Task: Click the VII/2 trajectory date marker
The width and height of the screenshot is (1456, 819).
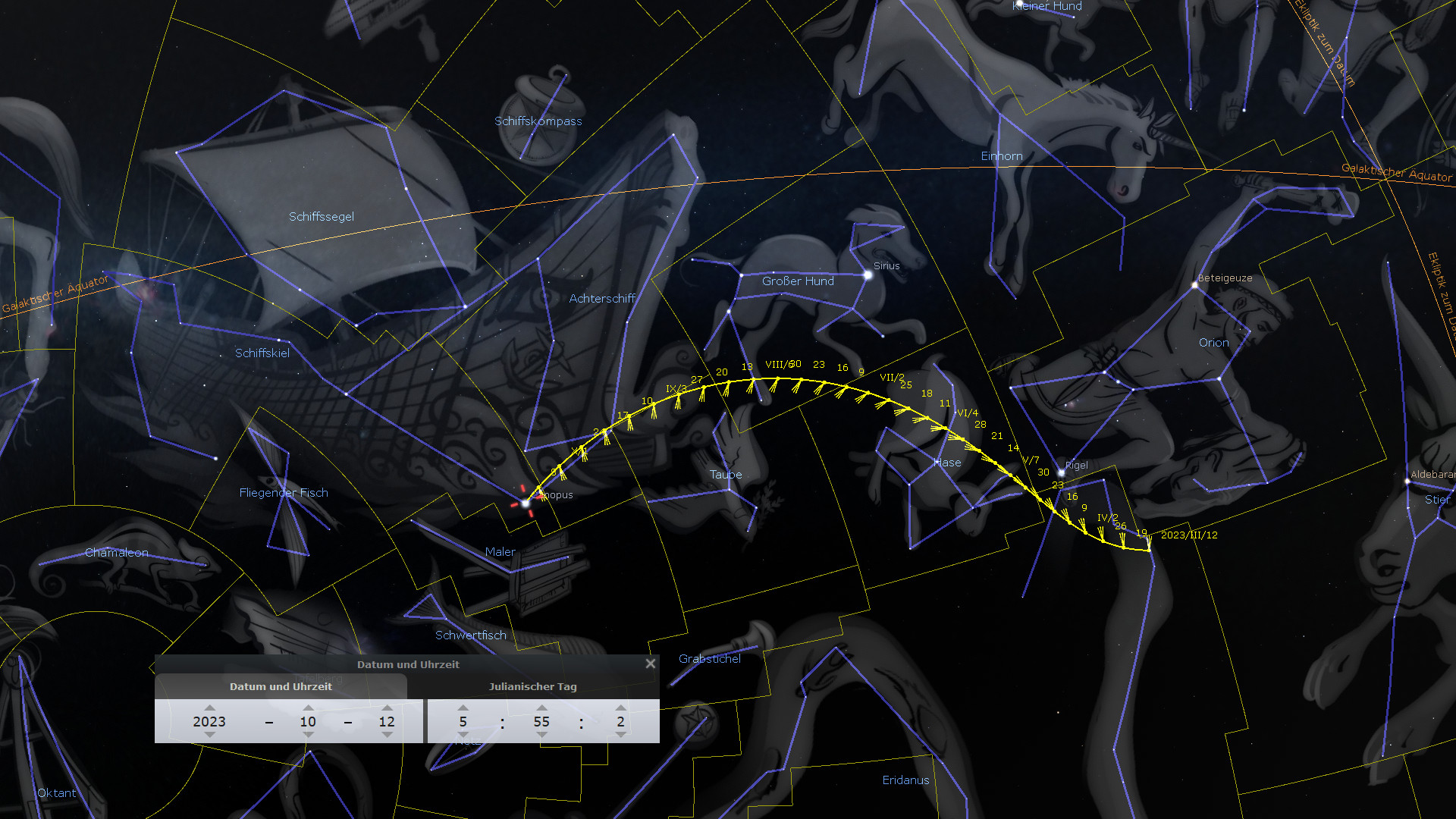Action: [x=892, y=378]
